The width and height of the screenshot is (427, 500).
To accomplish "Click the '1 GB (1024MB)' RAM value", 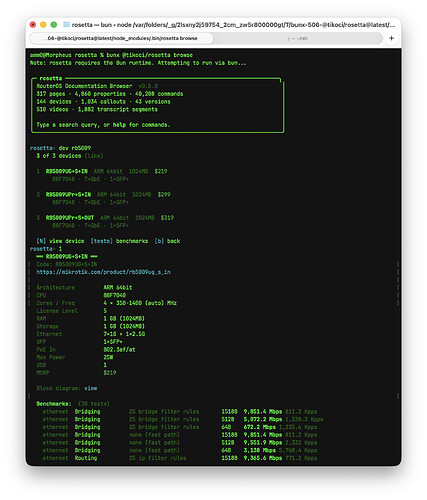I will click(x=124, y=319).
